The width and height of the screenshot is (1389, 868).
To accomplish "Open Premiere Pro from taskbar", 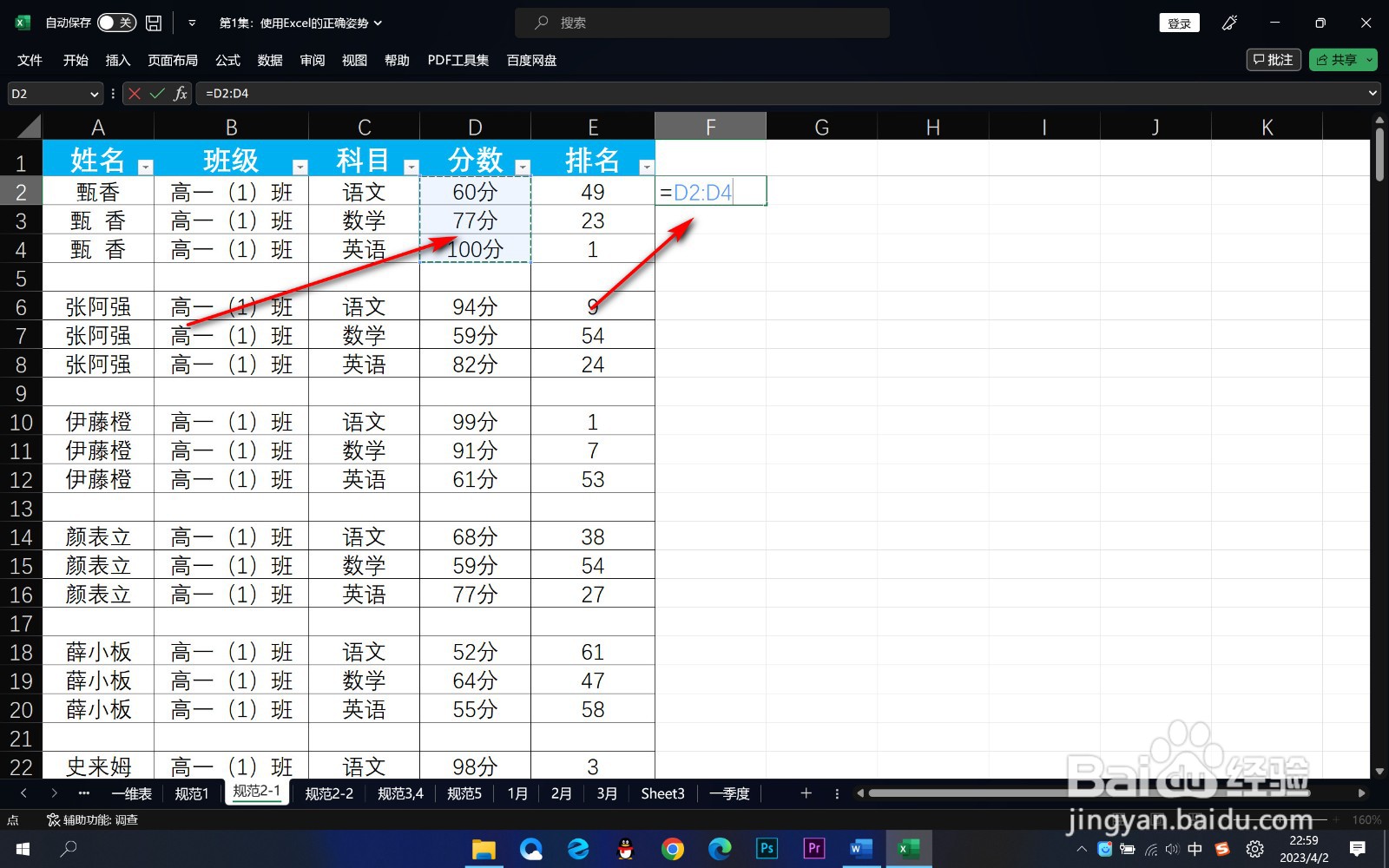I will click(813, 849).
